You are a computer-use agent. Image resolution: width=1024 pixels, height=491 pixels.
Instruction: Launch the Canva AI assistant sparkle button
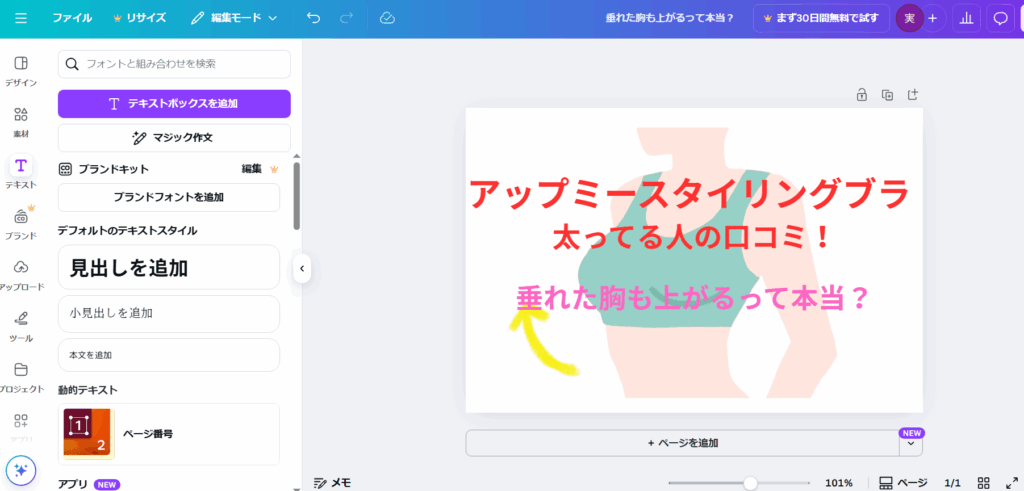tap(21, 469)
